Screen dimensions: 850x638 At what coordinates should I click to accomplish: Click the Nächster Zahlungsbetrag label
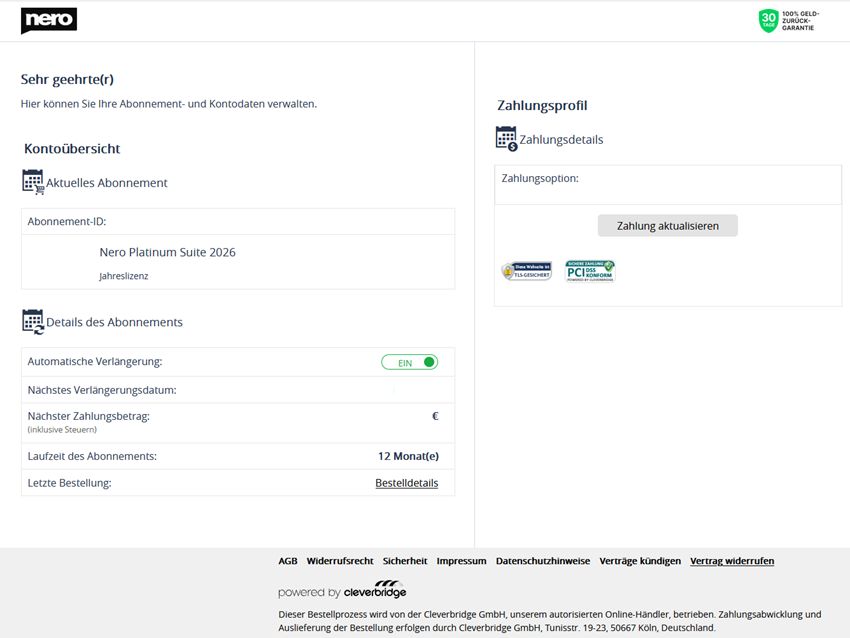point(88,416)
